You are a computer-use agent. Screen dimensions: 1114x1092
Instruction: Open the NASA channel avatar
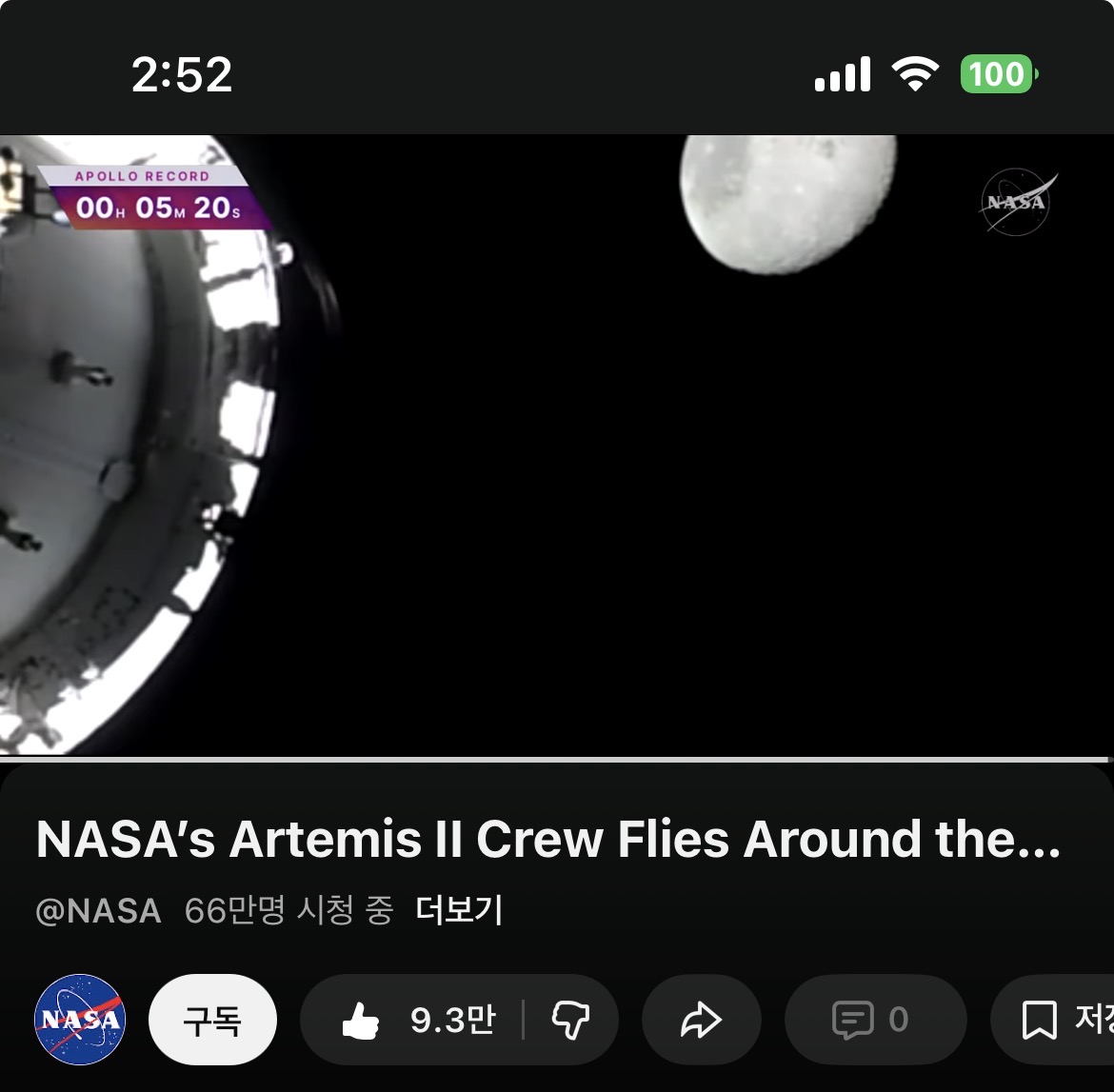click(80, 1020)
